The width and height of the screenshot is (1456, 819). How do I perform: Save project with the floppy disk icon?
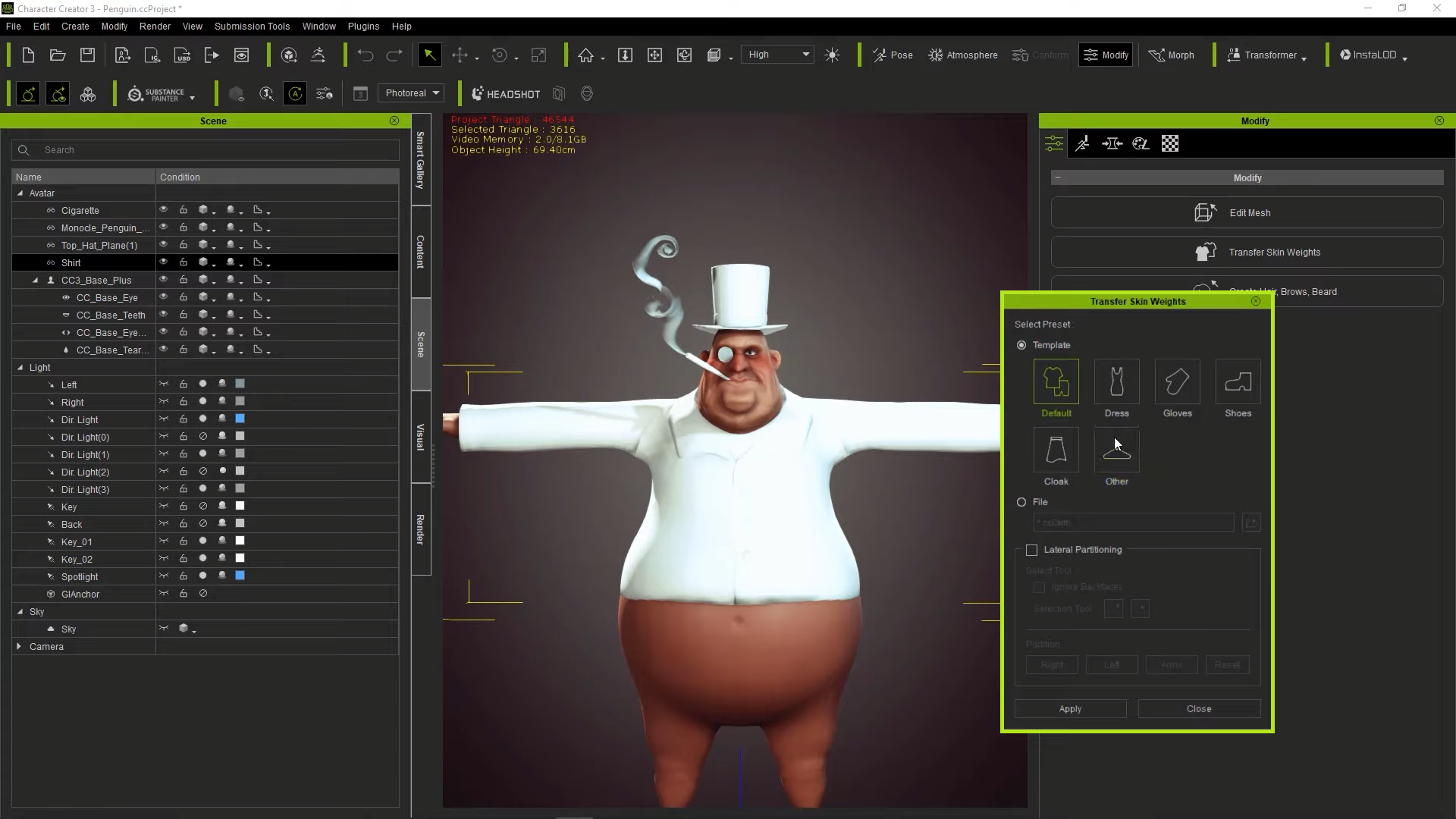[87, 55]
